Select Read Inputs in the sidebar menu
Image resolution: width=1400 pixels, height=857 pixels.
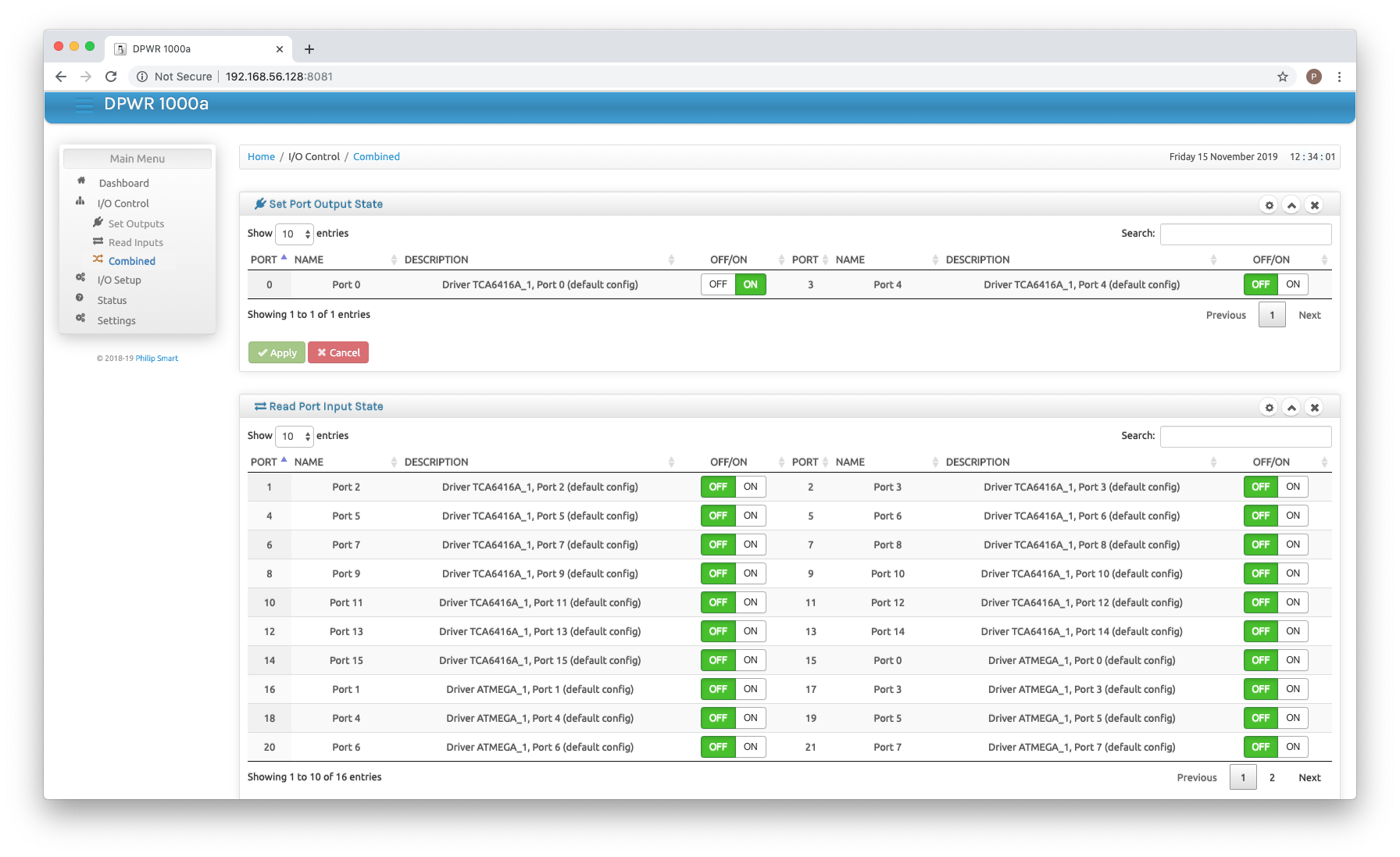pyautogui.click(x=135, y=243)
